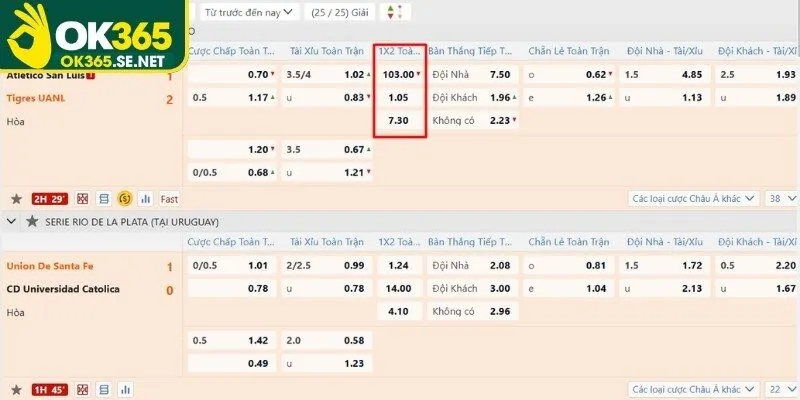
Task: Pick Không có next goal at 2.96
Action: [x=473, y=311]
